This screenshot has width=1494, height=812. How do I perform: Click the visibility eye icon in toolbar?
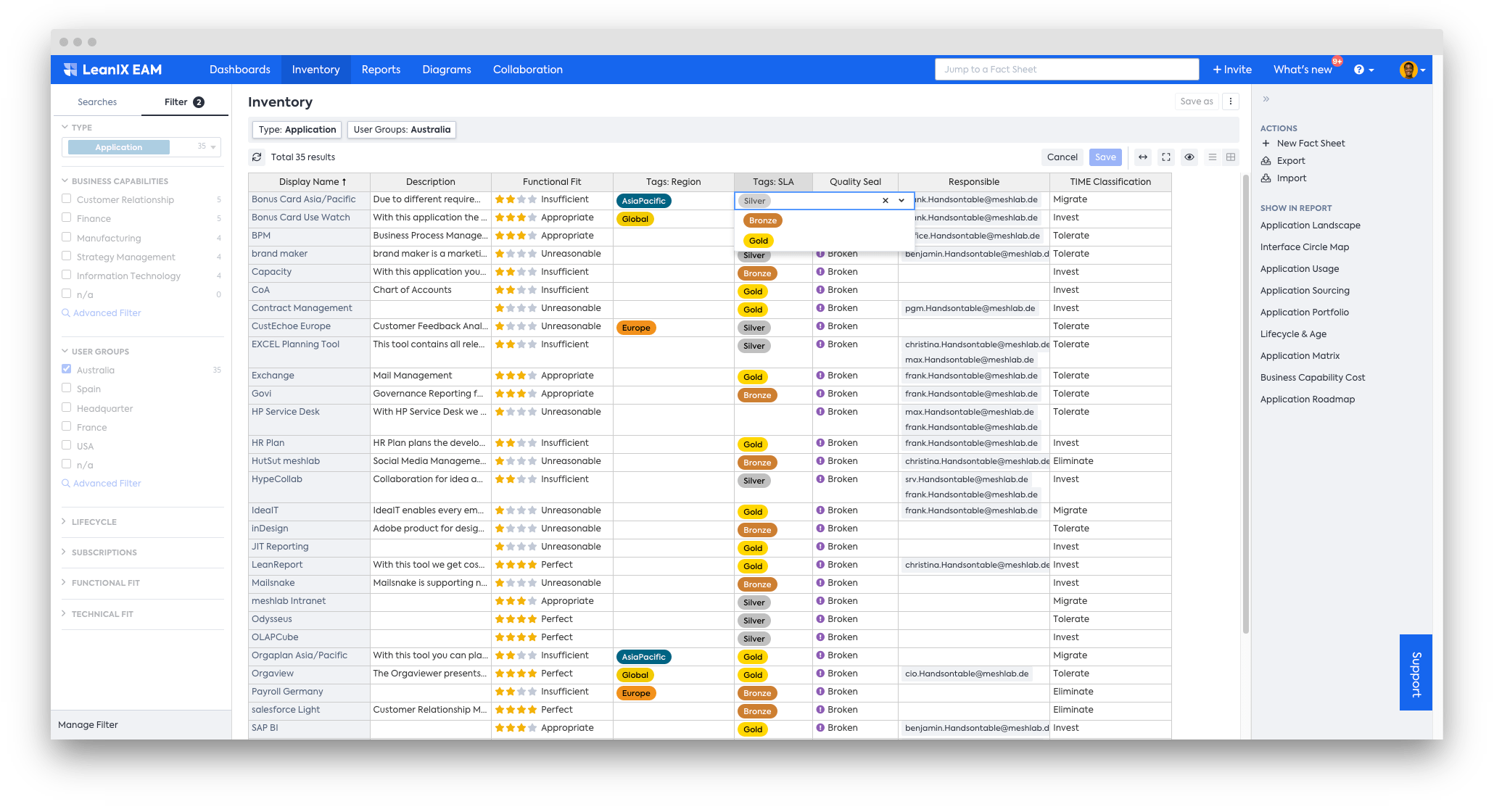(1190, 157)
